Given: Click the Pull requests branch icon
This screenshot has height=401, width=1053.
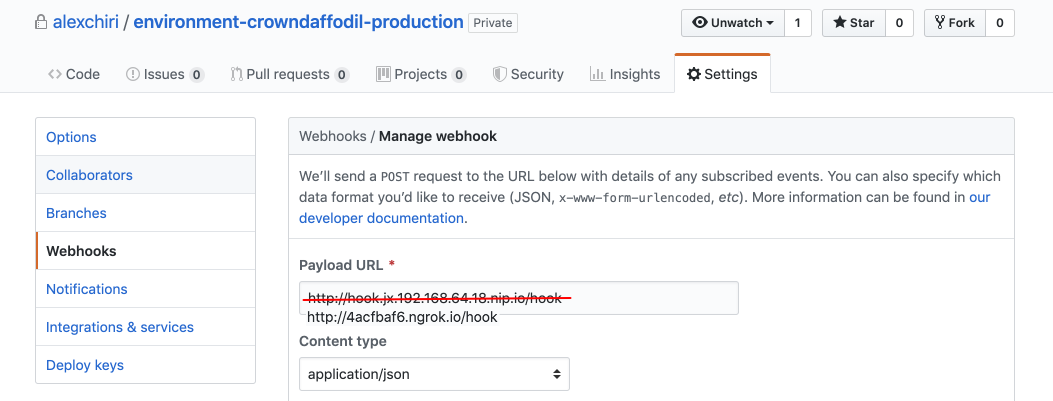Looking at the screenshot, I should pyautogui.click(x=236, y=74).
